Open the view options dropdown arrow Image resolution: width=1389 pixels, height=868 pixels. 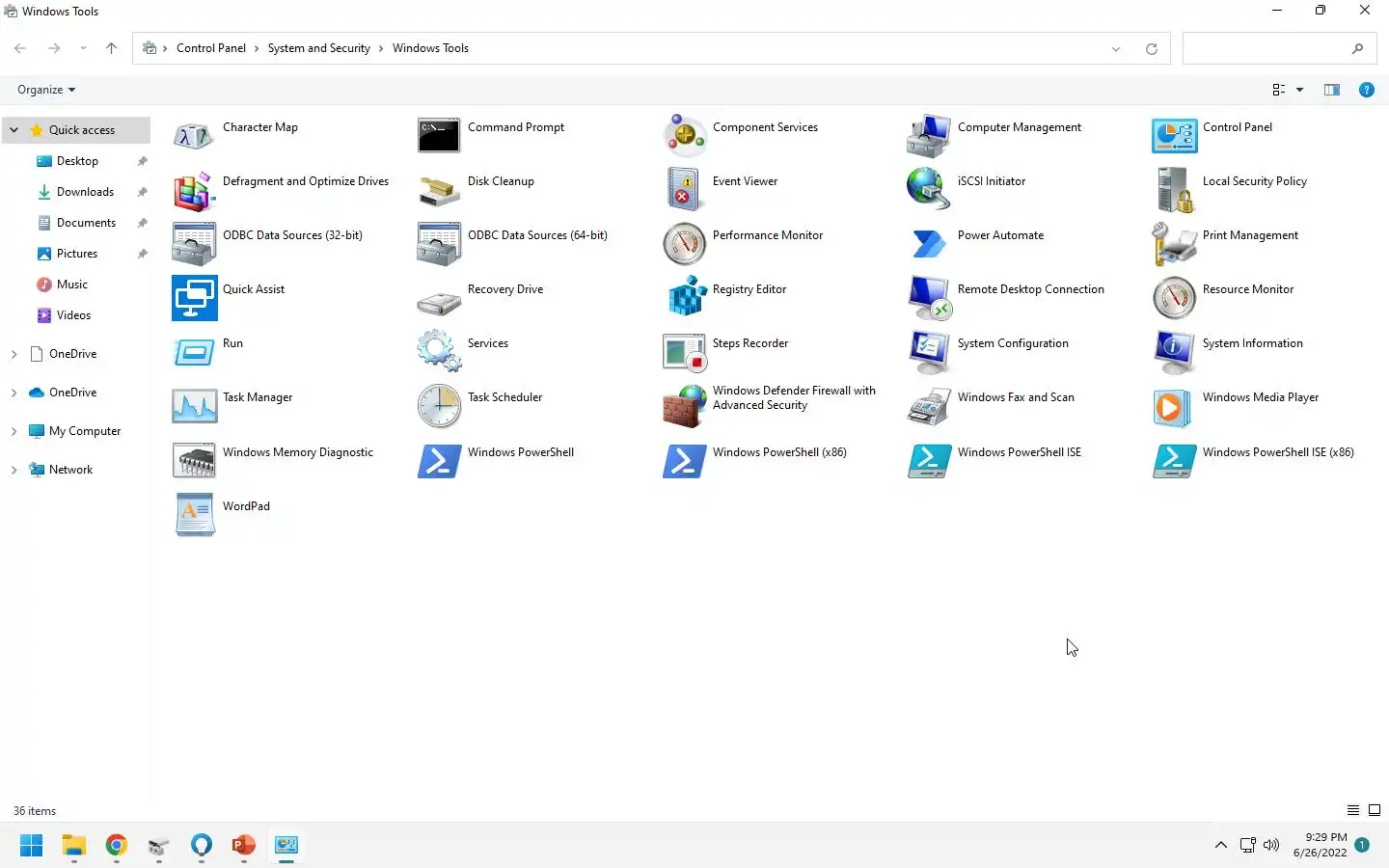(1300, 90)
